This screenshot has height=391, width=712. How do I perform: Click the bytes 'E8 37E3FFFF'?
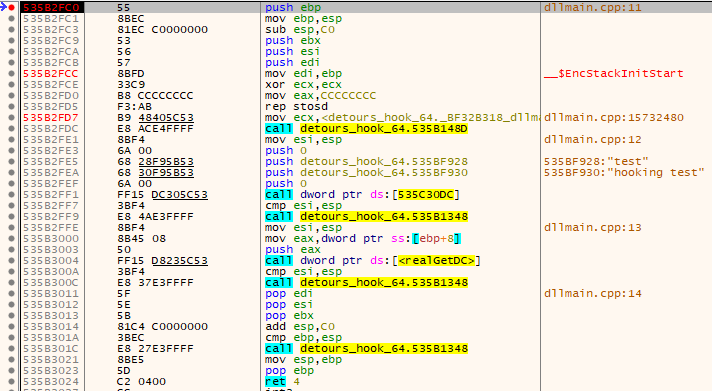tap(155, 282)
